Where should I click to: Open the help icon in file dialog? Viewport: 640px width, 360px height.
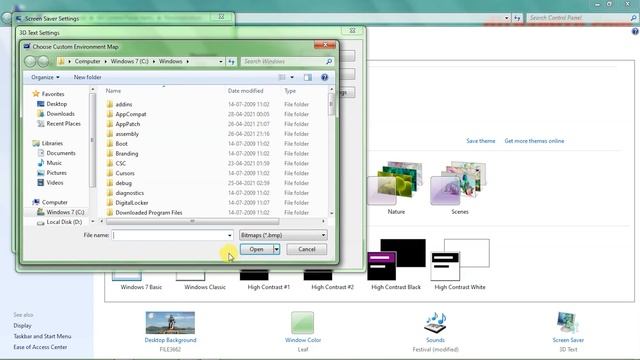pos(324,77)
